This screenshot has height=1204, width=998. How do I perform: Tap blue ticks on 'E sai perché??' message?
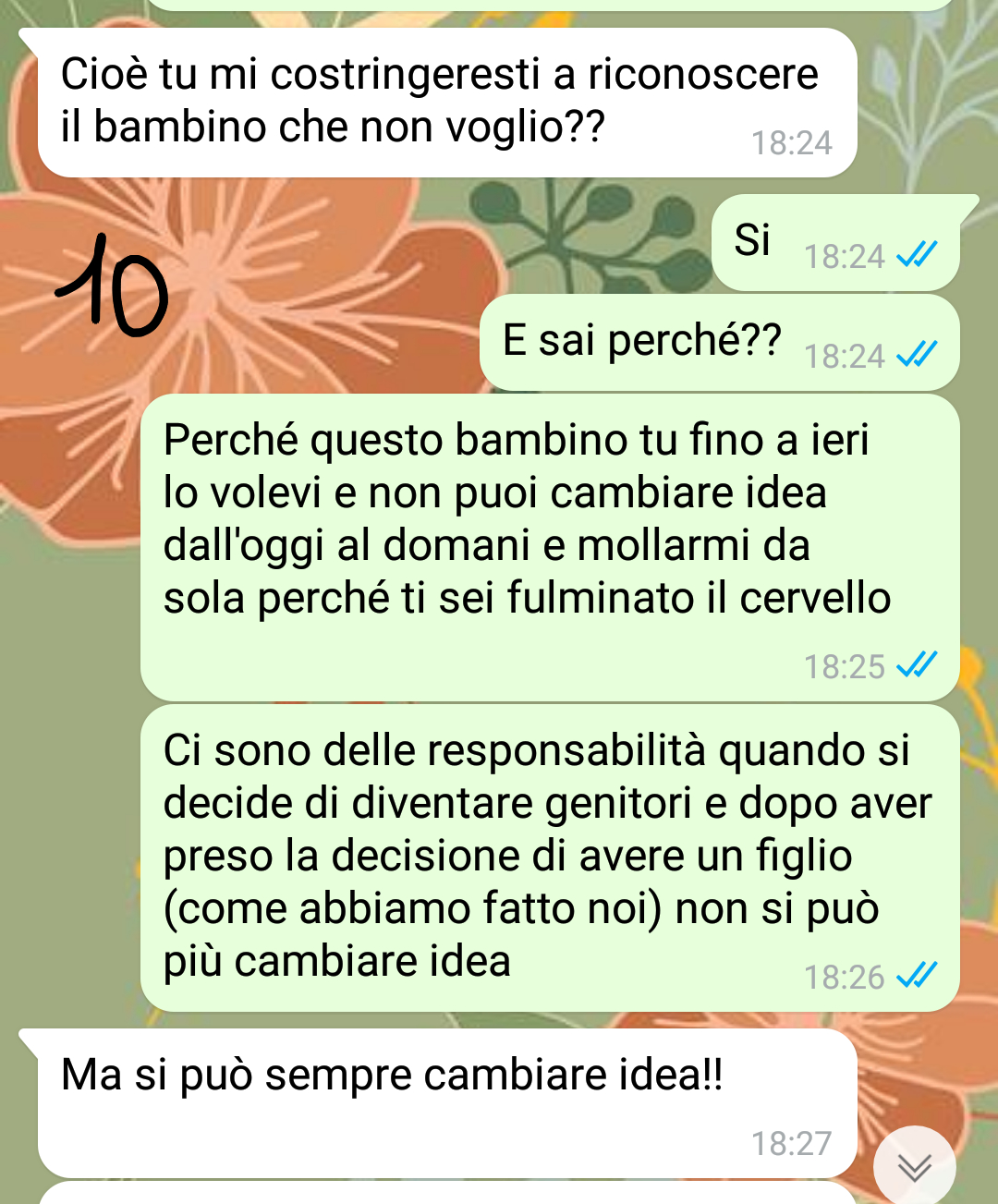click(918, 354)
